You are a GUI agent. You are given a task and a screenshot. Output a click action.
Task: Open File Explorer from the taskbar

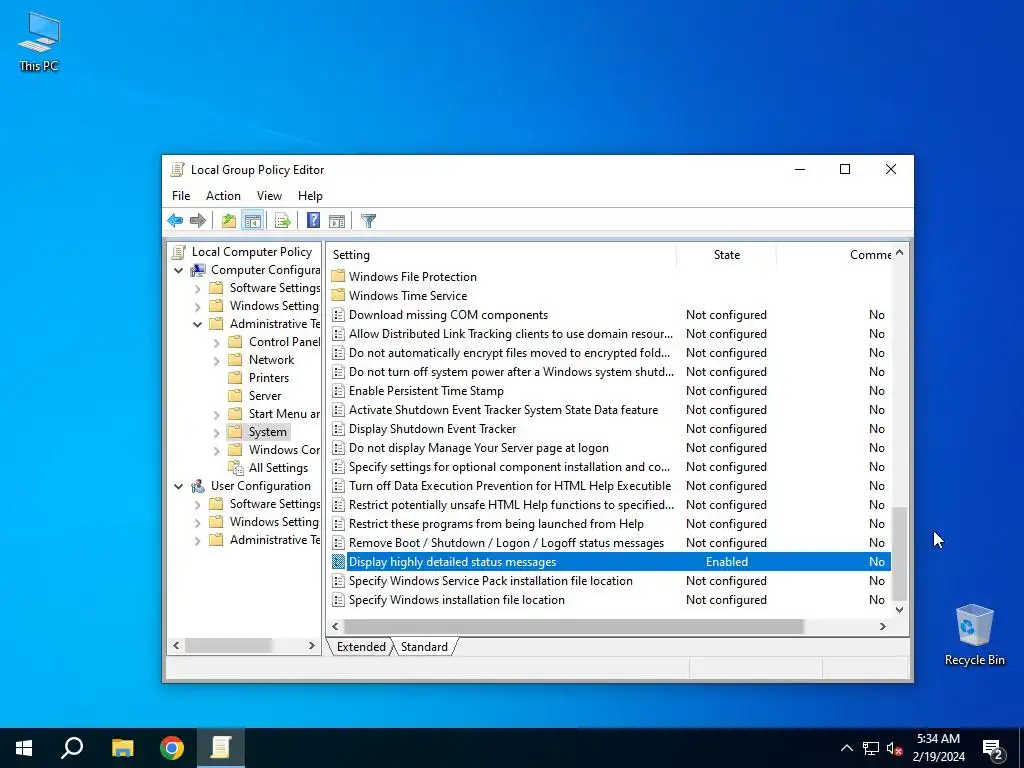(122, 748)
